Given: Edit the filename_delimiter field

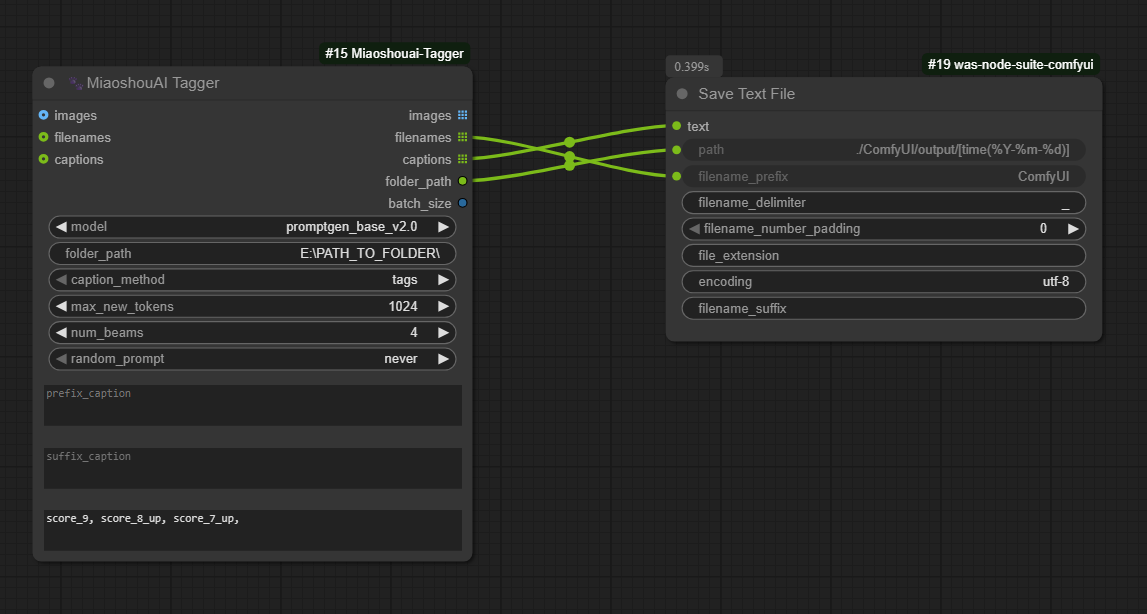Looking at the screenshot, I should 884,203.
